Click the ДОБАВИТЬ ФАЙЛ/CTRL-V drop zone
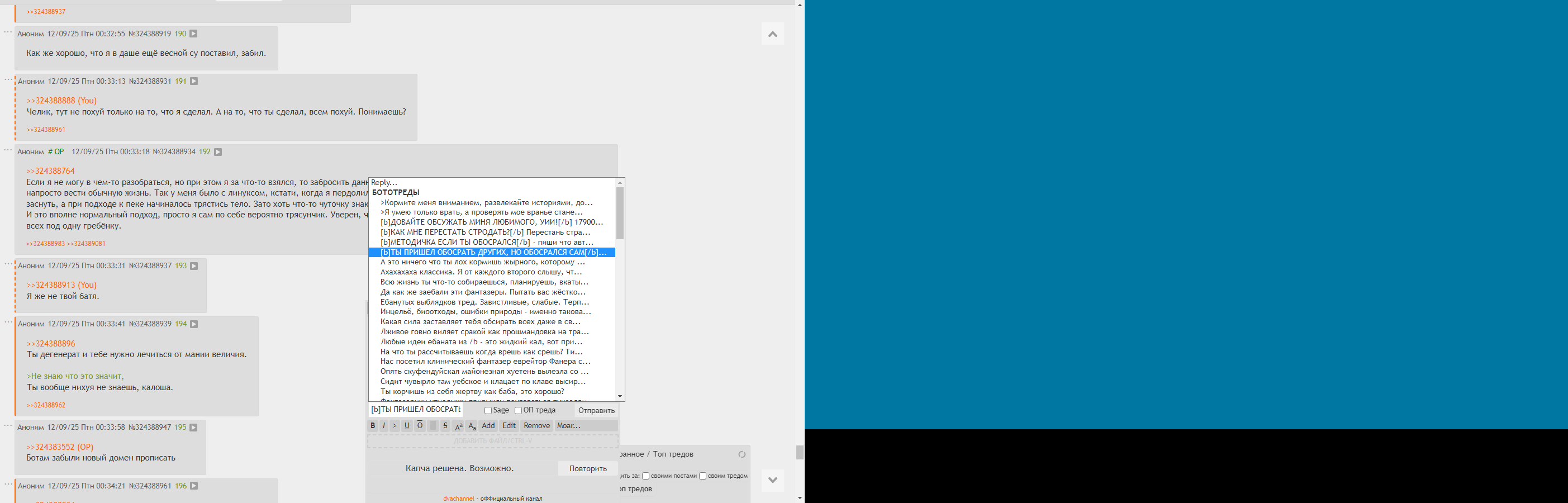This screenshot has height=503, width=1568. coord(492,441)
